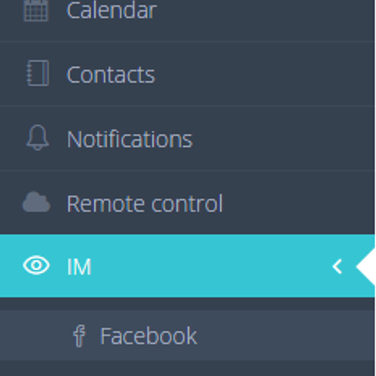The width and height of the screenshot is (376, 376).
Task: Click the highlighted teal IM row
Action: (x=187, y=266)
